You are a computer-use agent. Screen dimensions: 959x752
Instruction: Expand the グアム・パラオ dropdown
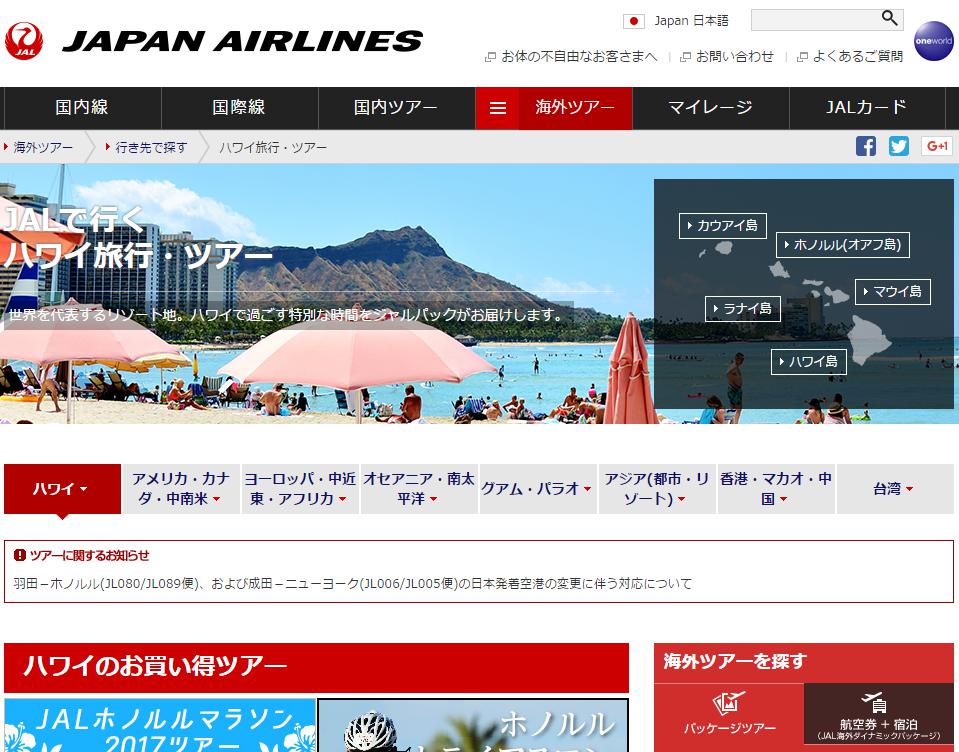point(538,488)
